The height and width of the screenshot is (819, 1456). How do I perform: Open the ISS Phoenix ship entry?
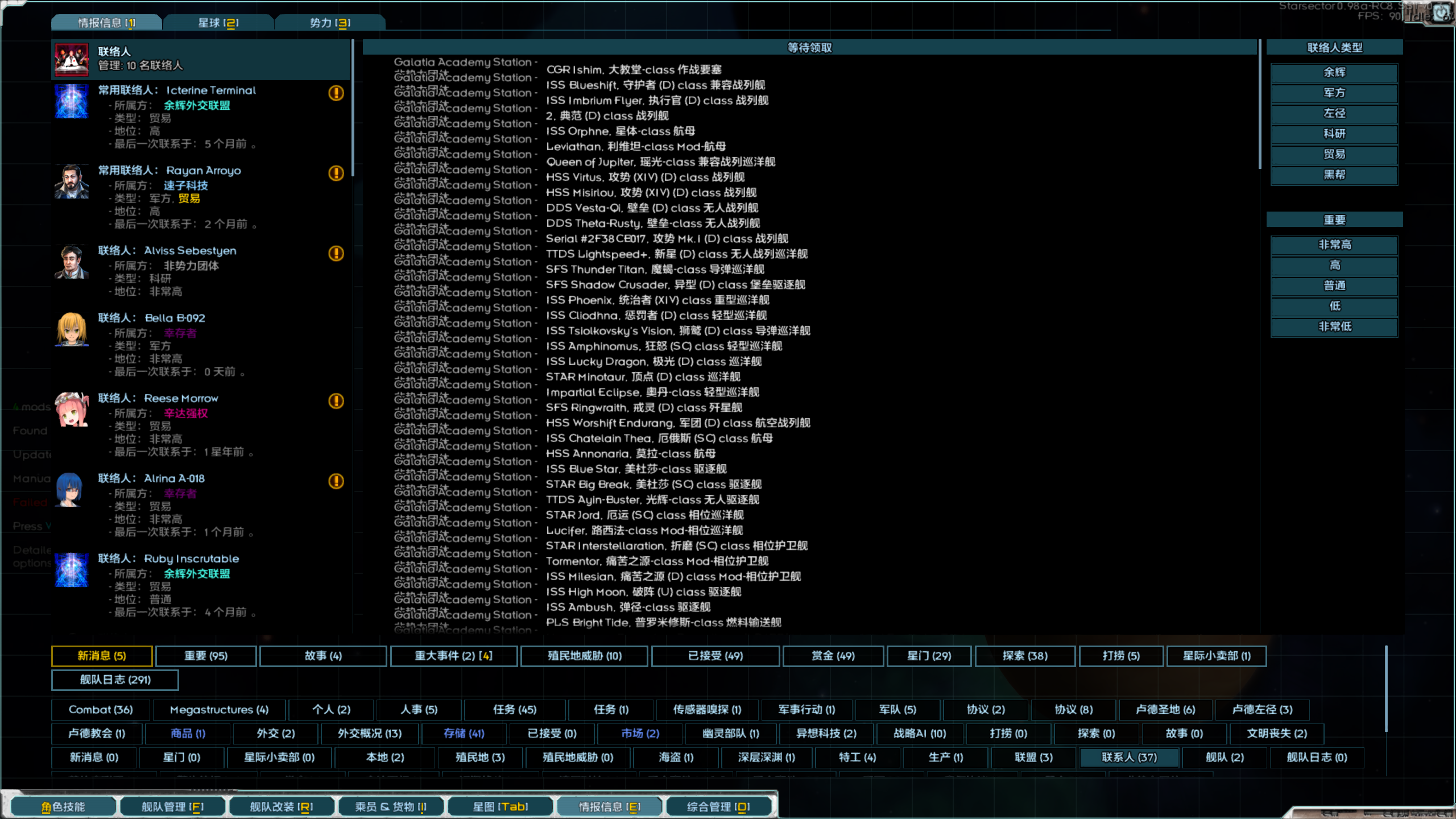pyautogui.click(x=657, y=300)
